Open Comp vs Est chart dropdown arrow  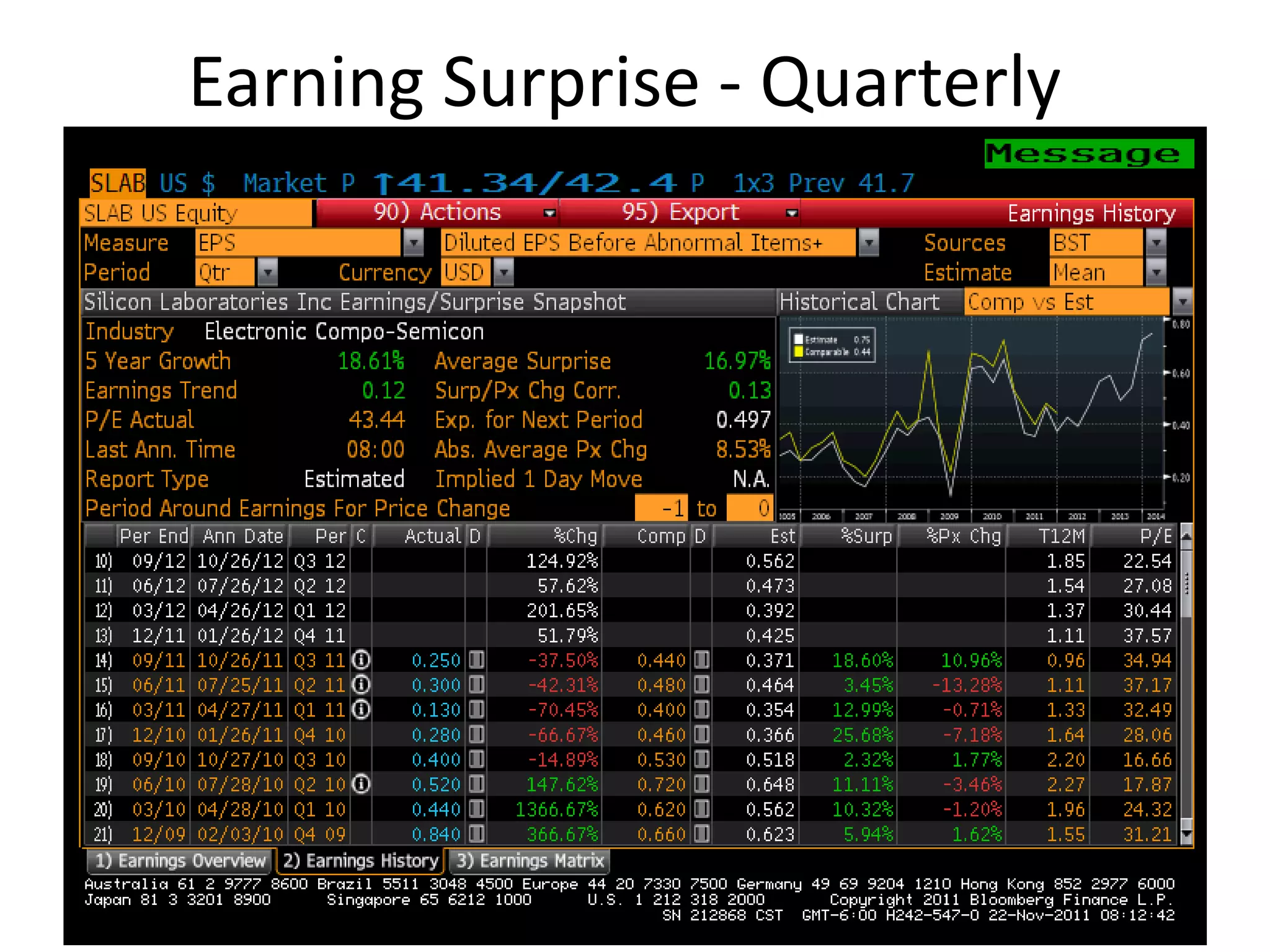tap(1183, 302)
